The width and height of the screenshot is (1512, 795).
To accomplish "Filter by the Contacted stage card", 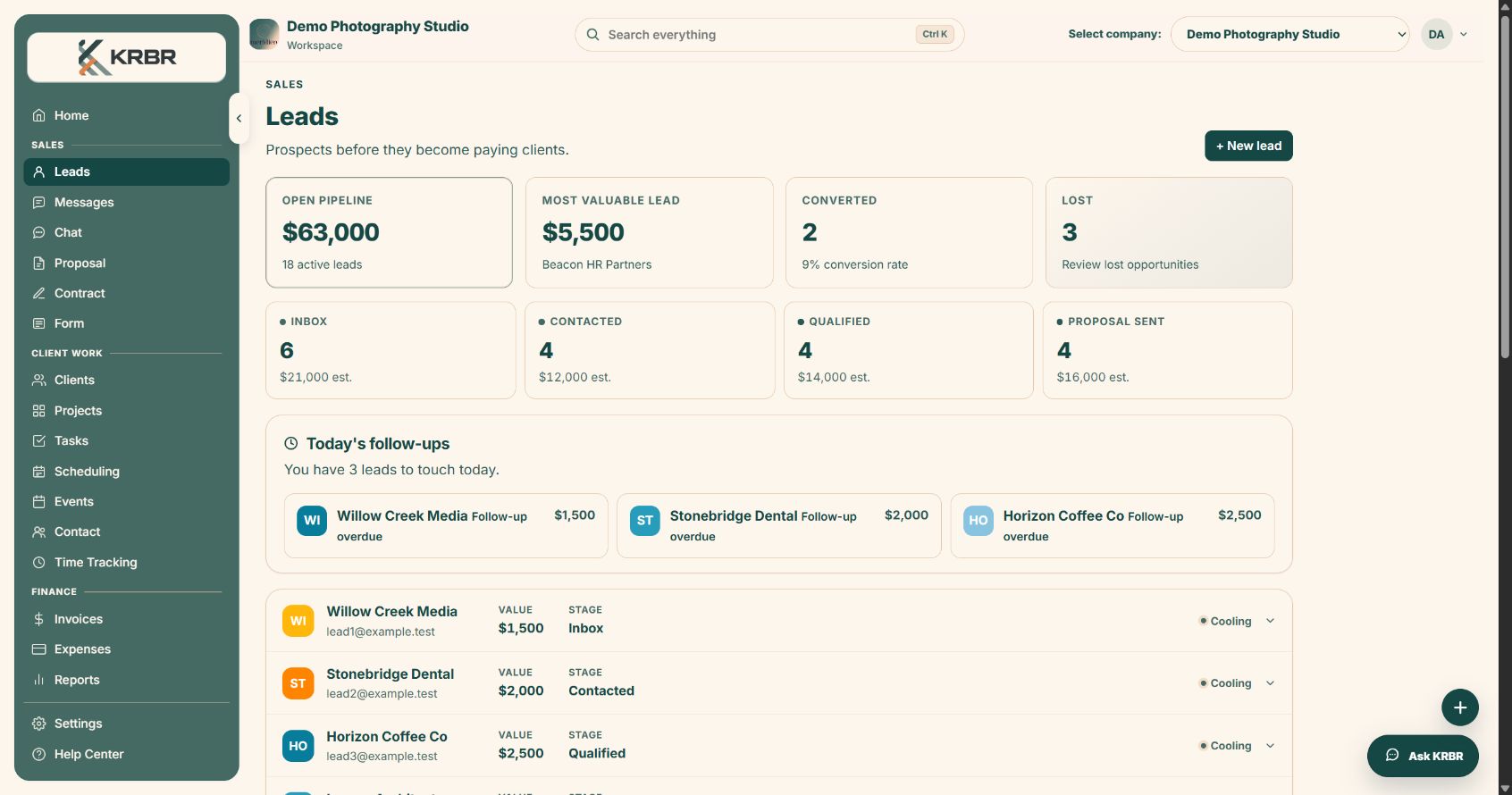I will tap(650, 350).
